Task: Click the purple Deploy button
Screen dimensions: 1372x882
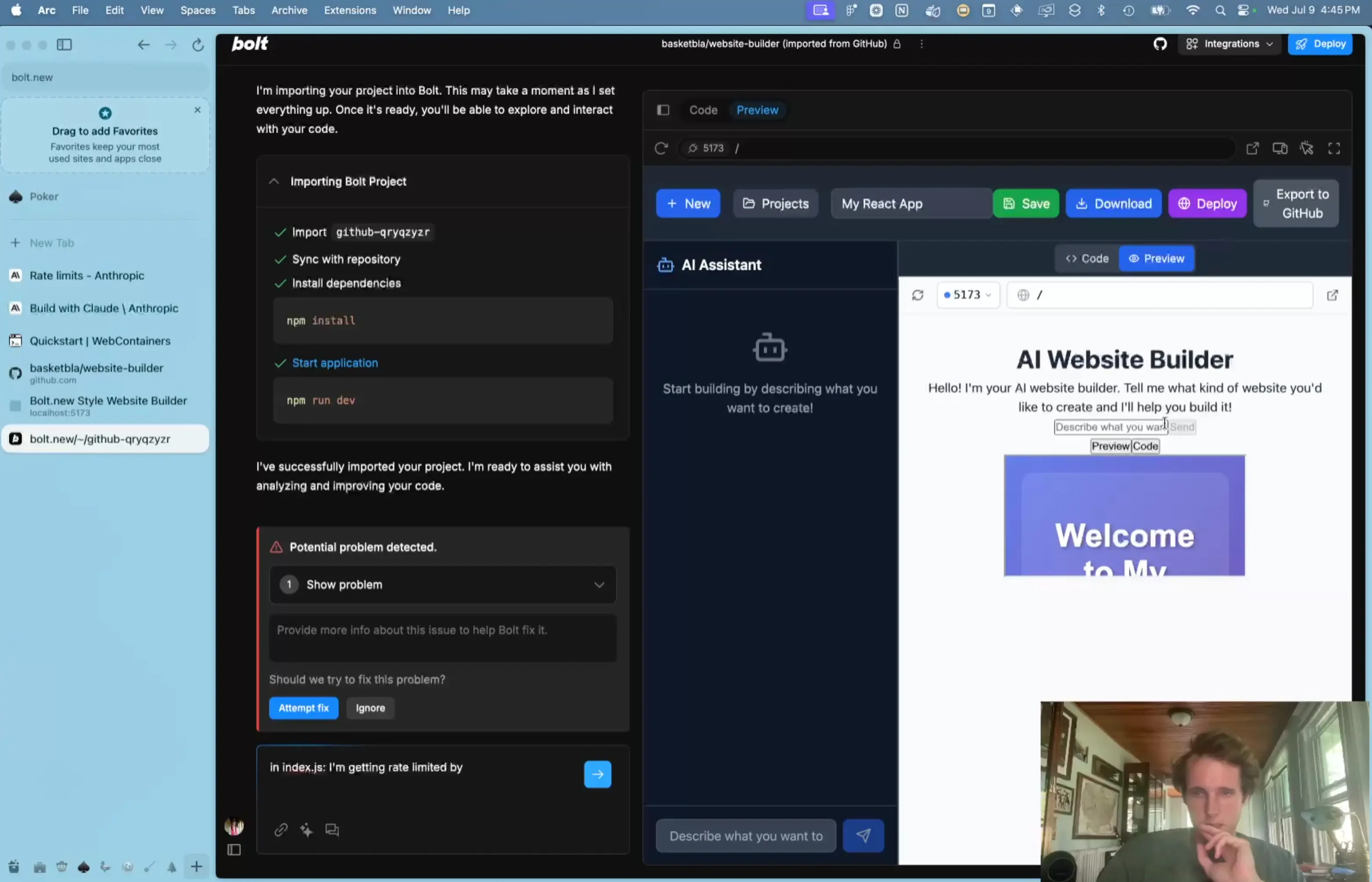Action: 1207,203
